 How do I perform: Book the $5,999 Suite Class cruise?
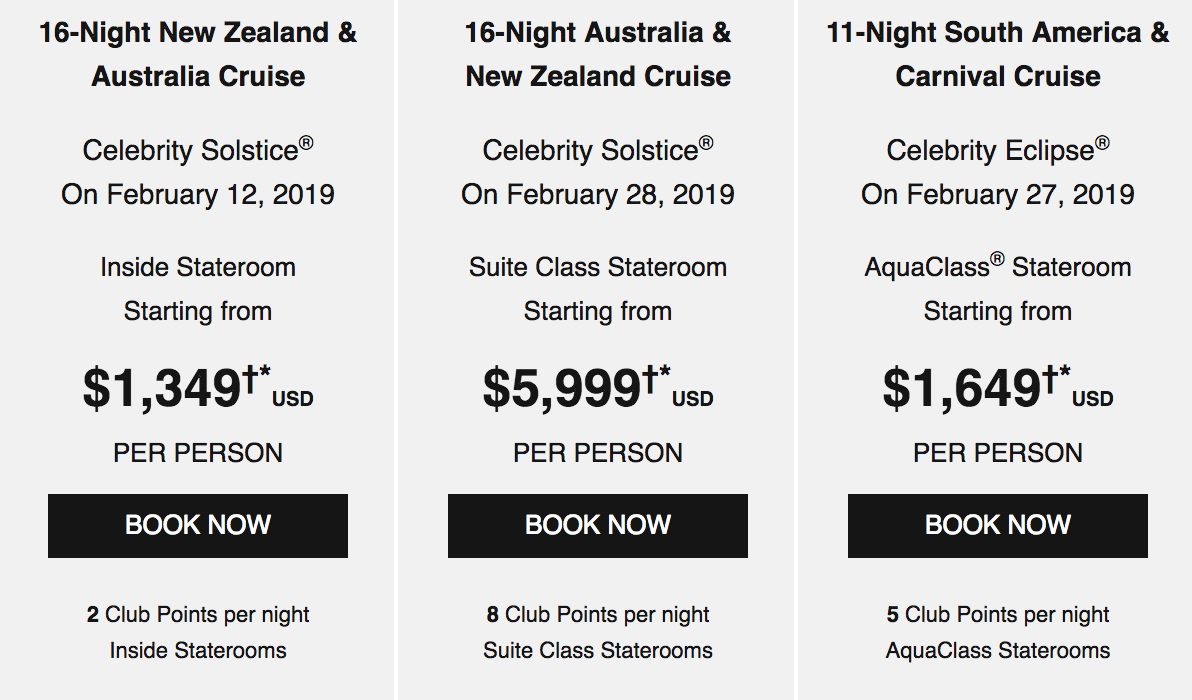coord(598,526)
